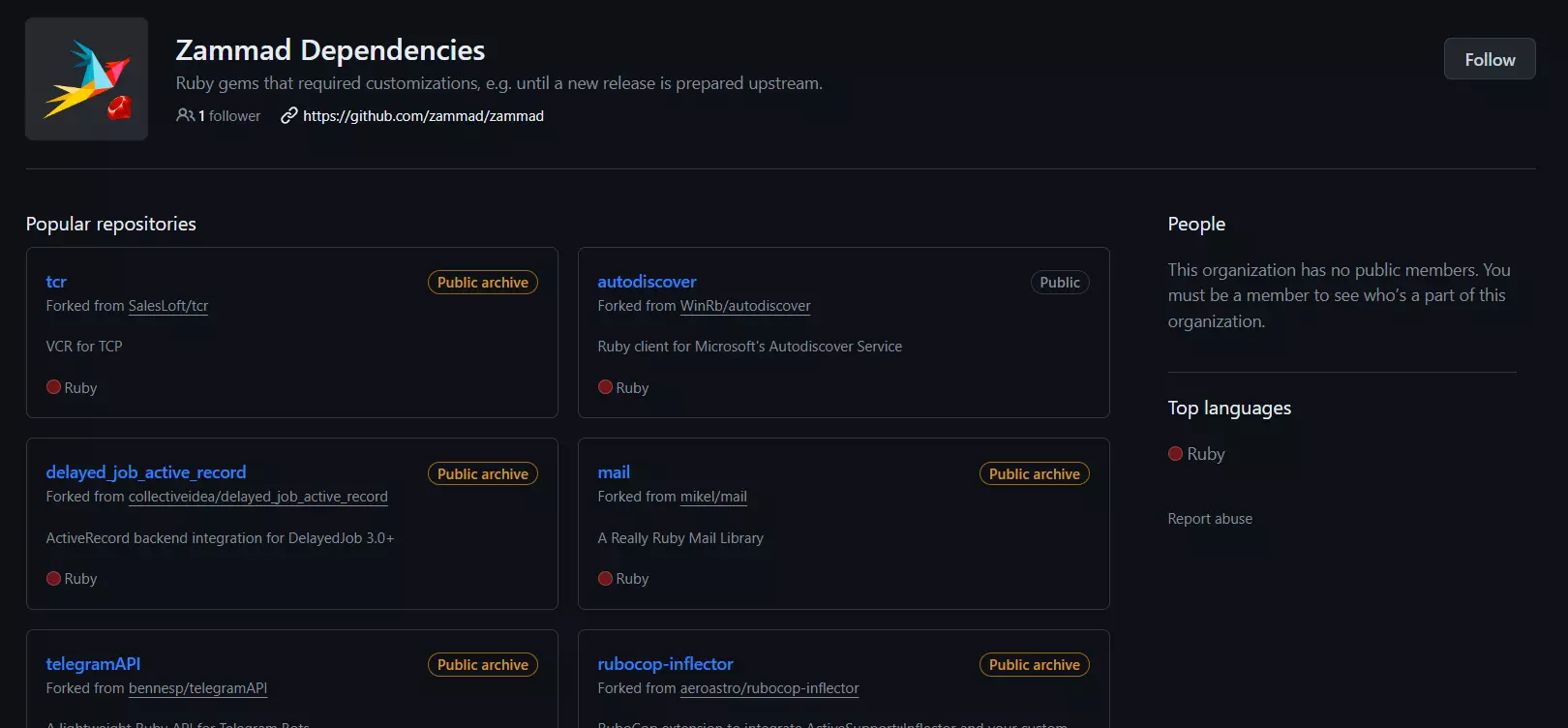Click the link chain icon beside the website URL

pos(287,115)
